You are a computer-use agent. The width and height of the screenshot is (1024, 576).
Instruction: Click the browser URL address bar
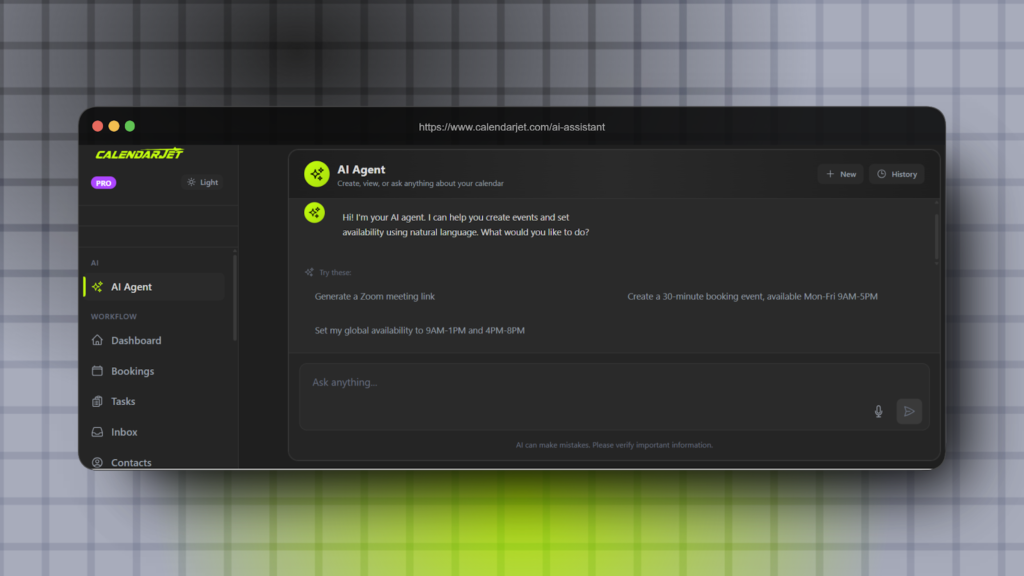pos(511,127)
